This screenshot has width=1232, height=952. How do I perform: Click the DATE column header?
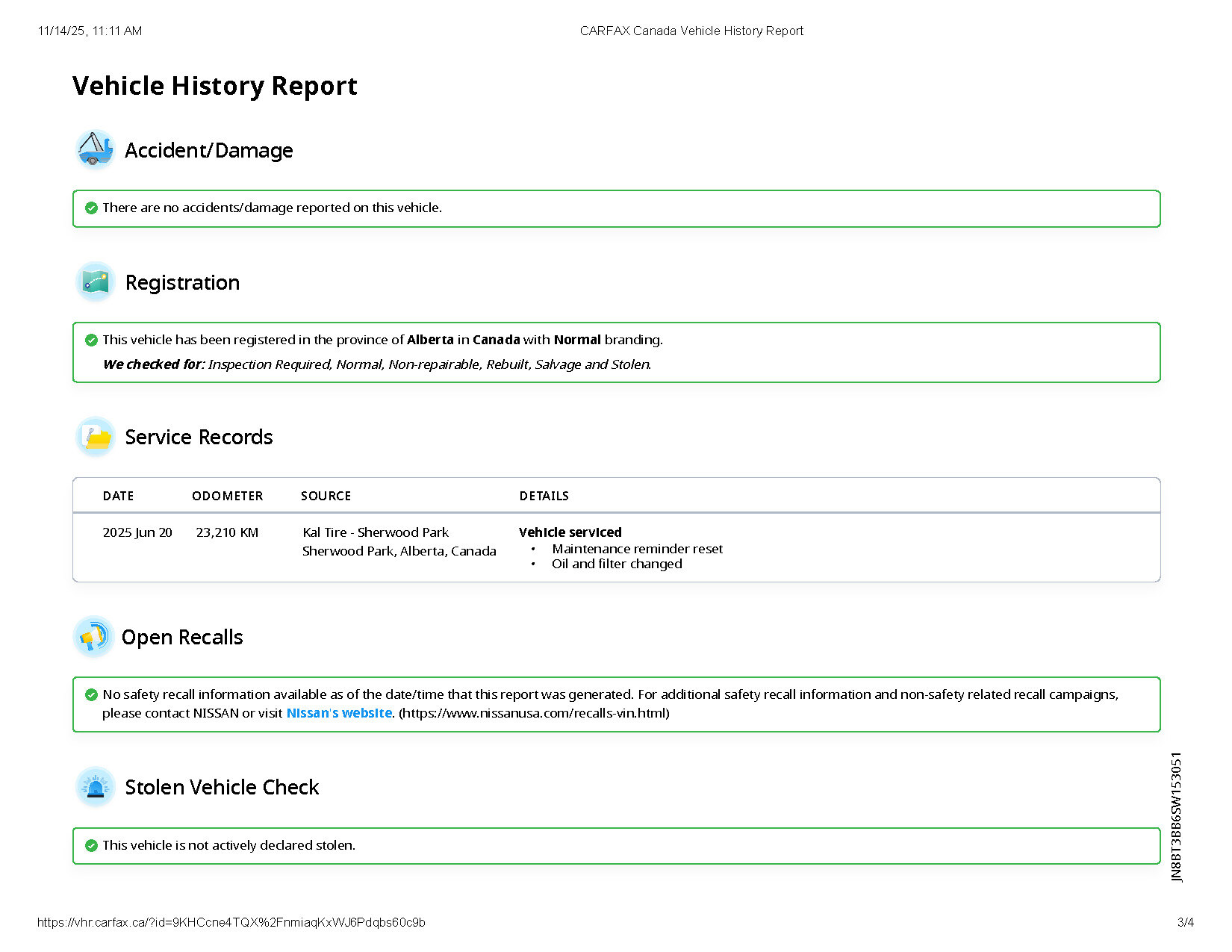coord(118,496)
